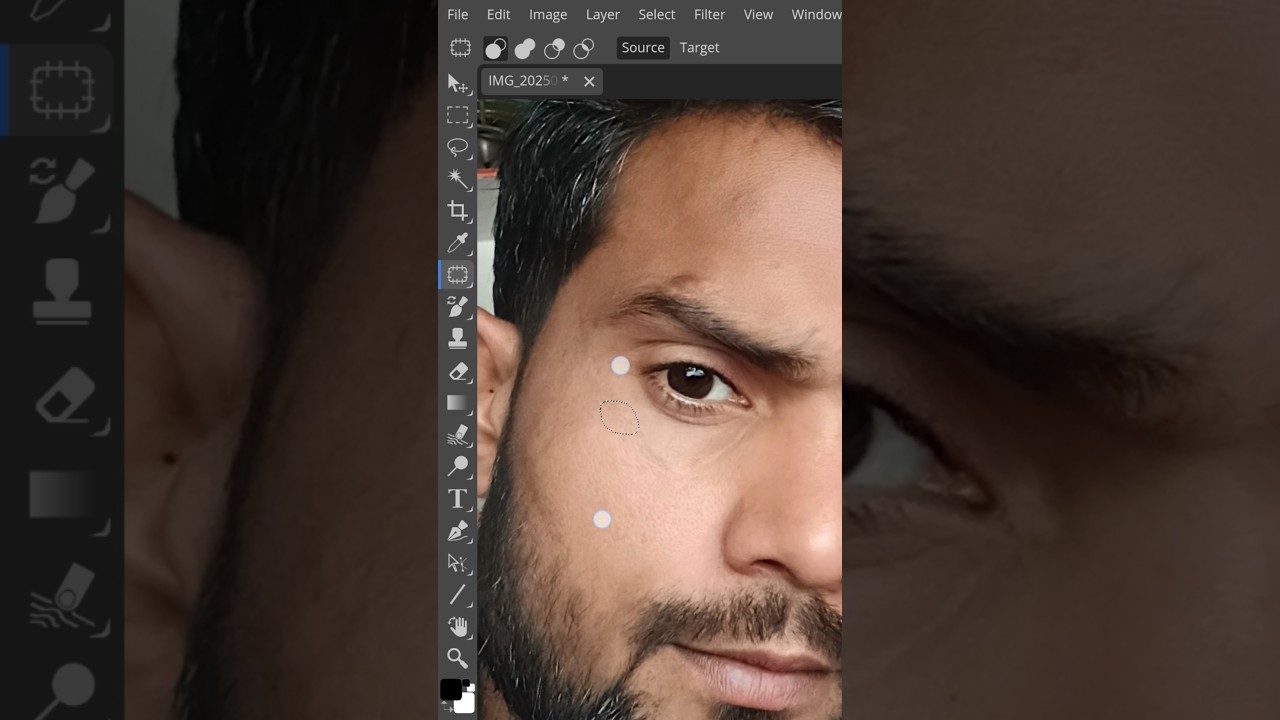Viewport: 1280px width, 720px height.
Task: Select the Path Select tool
Action: 458,562
